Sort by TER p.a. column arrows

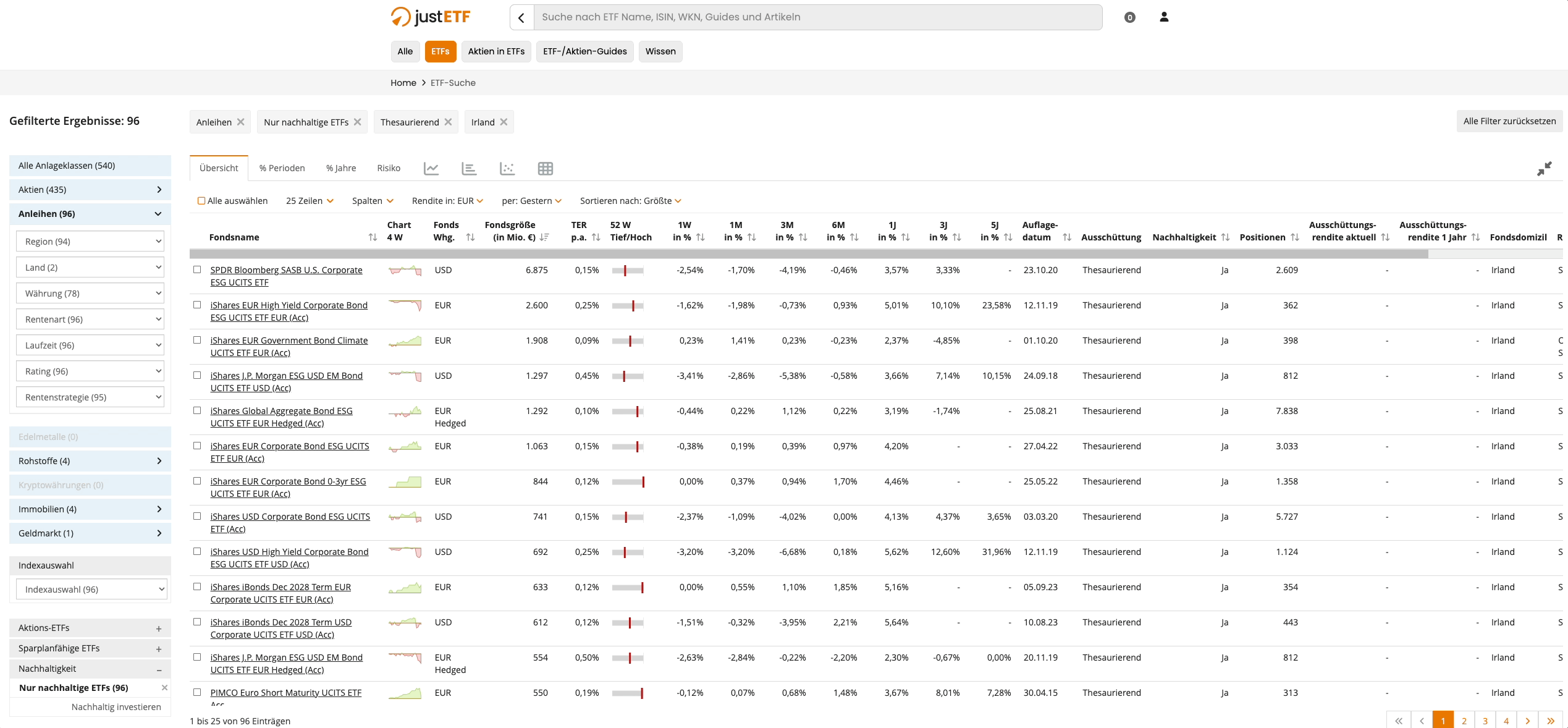pyautogui.click(x=596, y=237)
